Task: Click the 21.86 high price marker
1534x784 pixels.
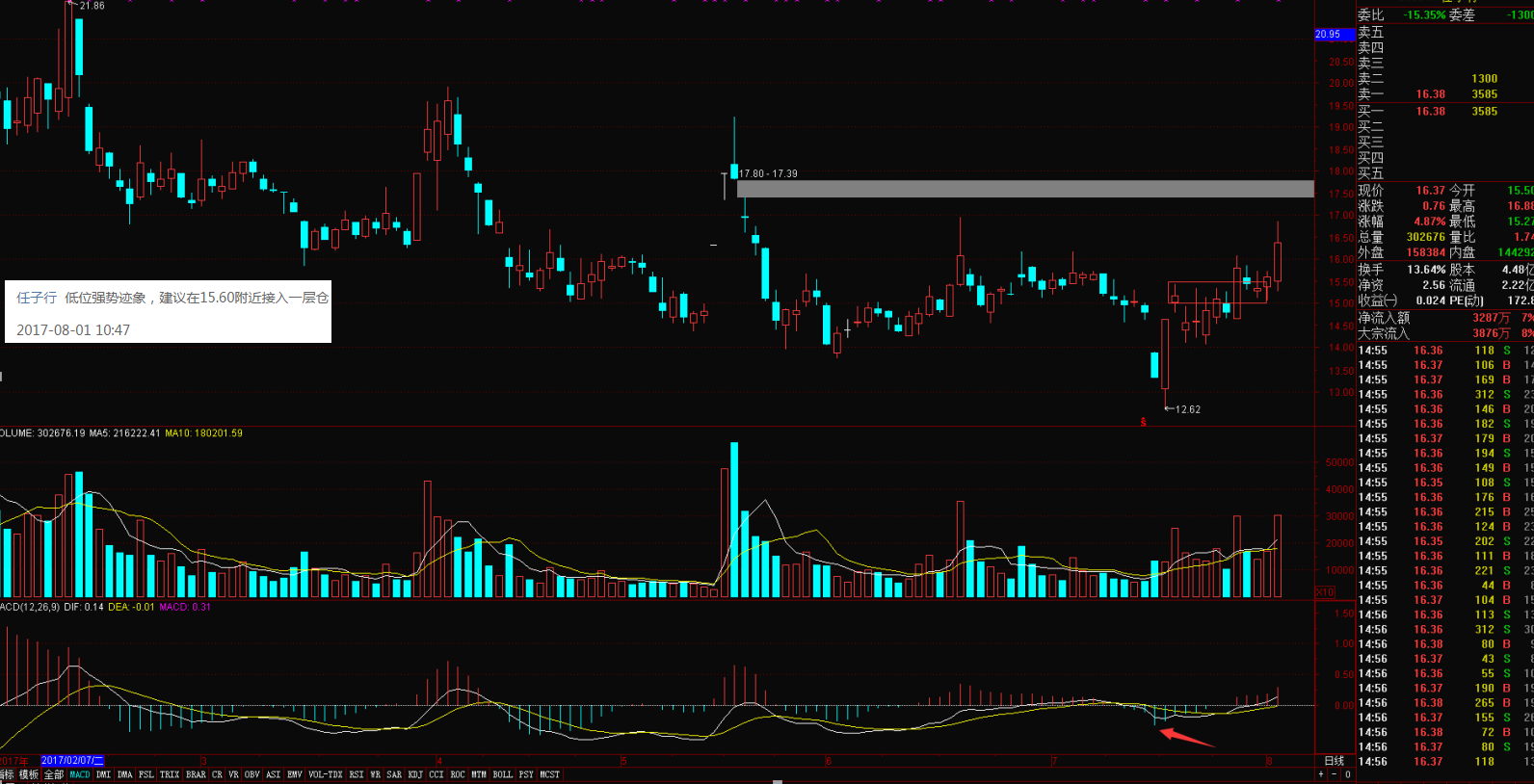Action: pyautogui.click(x=92, y=6)
